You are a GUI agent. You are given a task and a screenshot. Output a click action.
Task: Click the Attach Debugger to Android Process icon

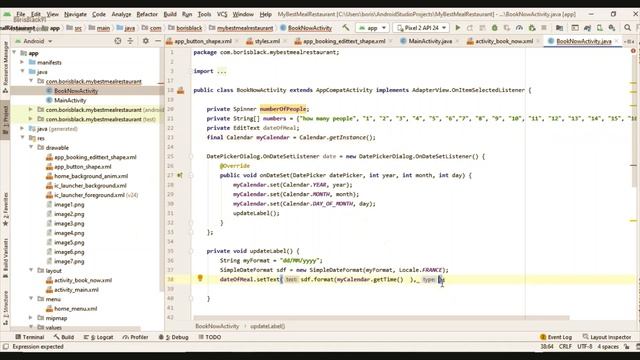click(x=531, y=28)
